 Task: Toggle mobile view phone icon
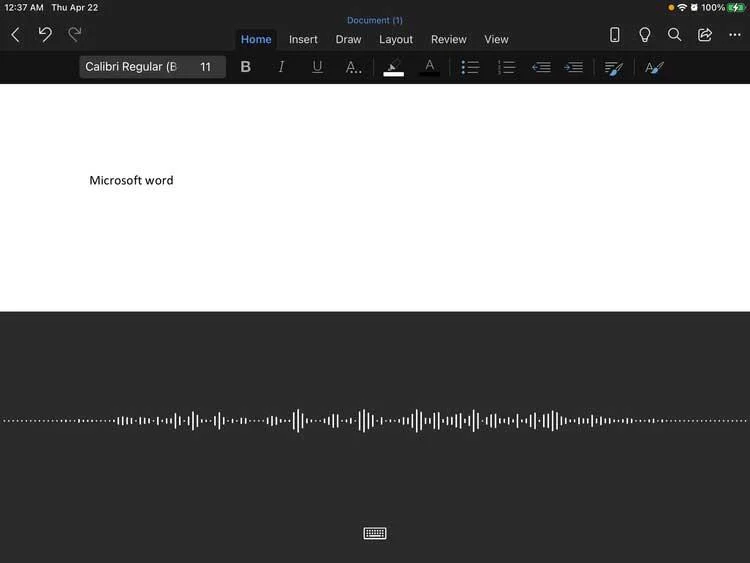tap(615, 35)
